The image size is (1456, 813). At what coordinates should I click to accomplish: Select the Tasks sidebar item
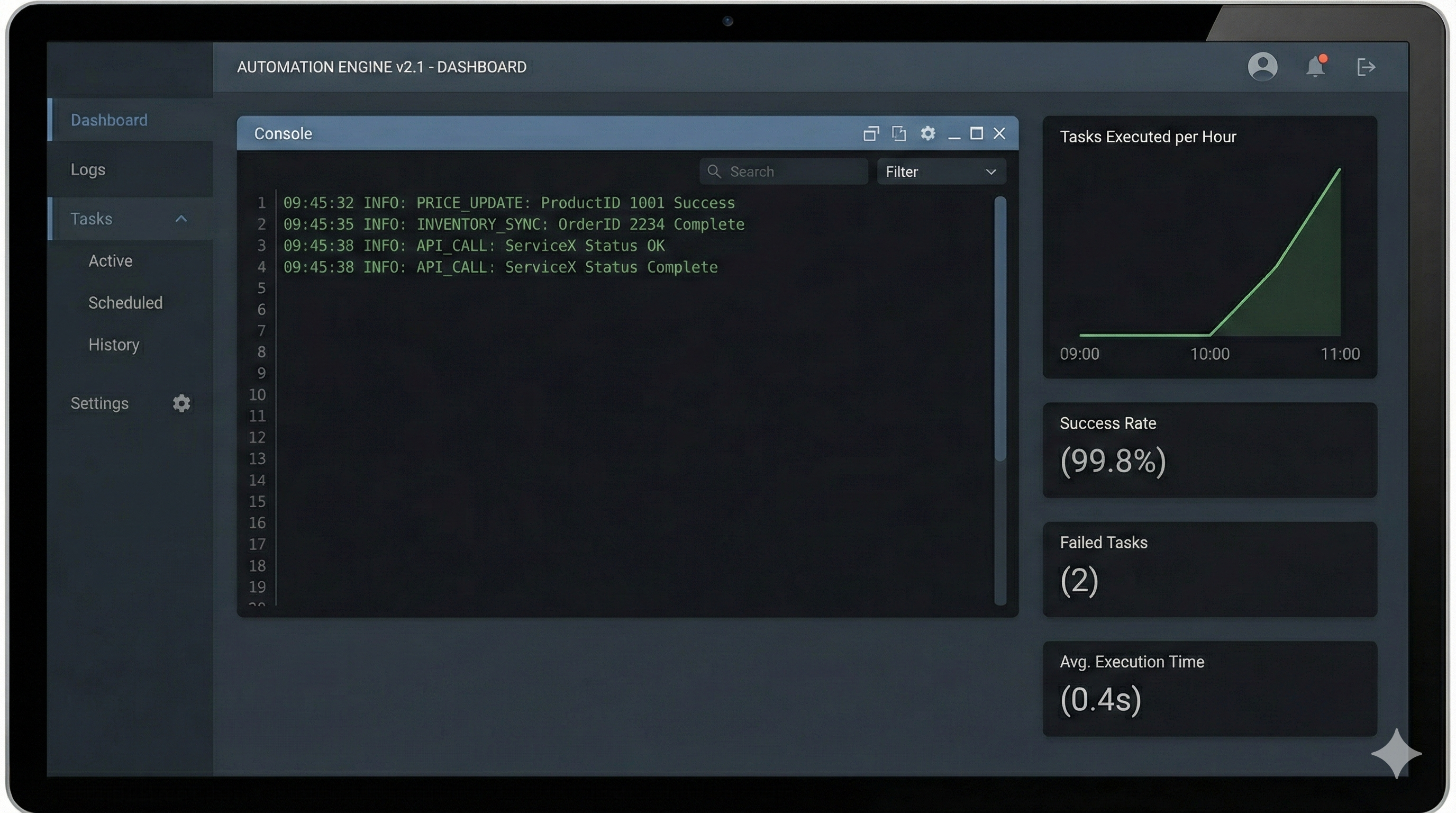click(x=92, y=219)
